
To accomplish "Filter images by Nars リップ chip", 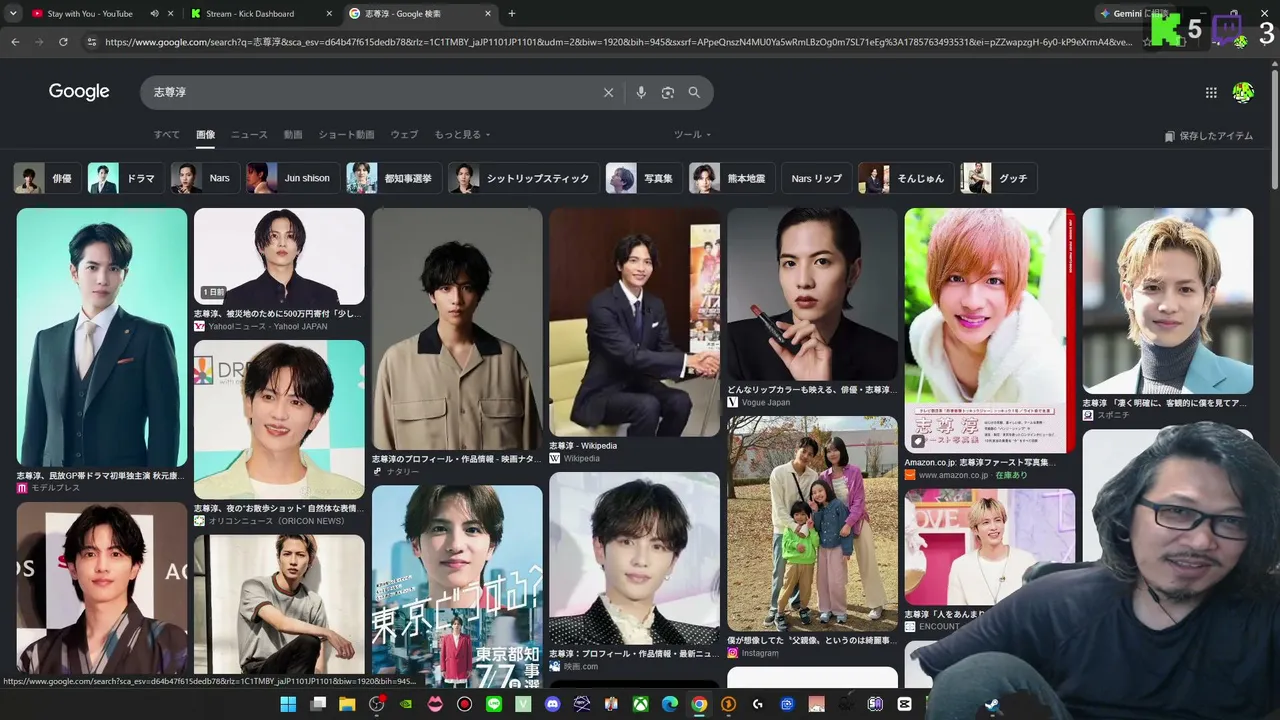I will (x=816, y=178).
